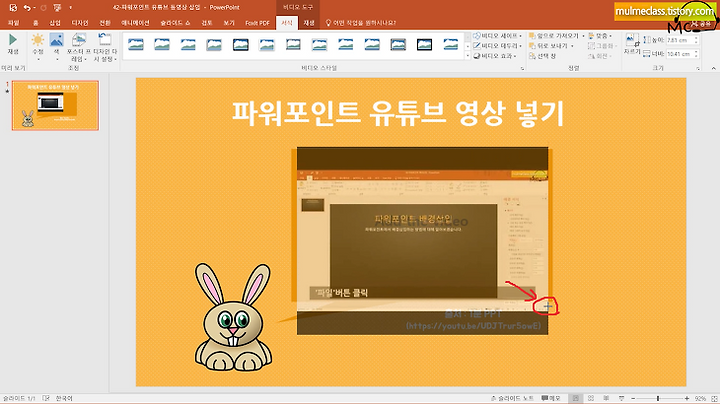Screen dimensions: 720x404
Task: Select slide 1 thumbnail in slide panel
Action: coord(55,106)
